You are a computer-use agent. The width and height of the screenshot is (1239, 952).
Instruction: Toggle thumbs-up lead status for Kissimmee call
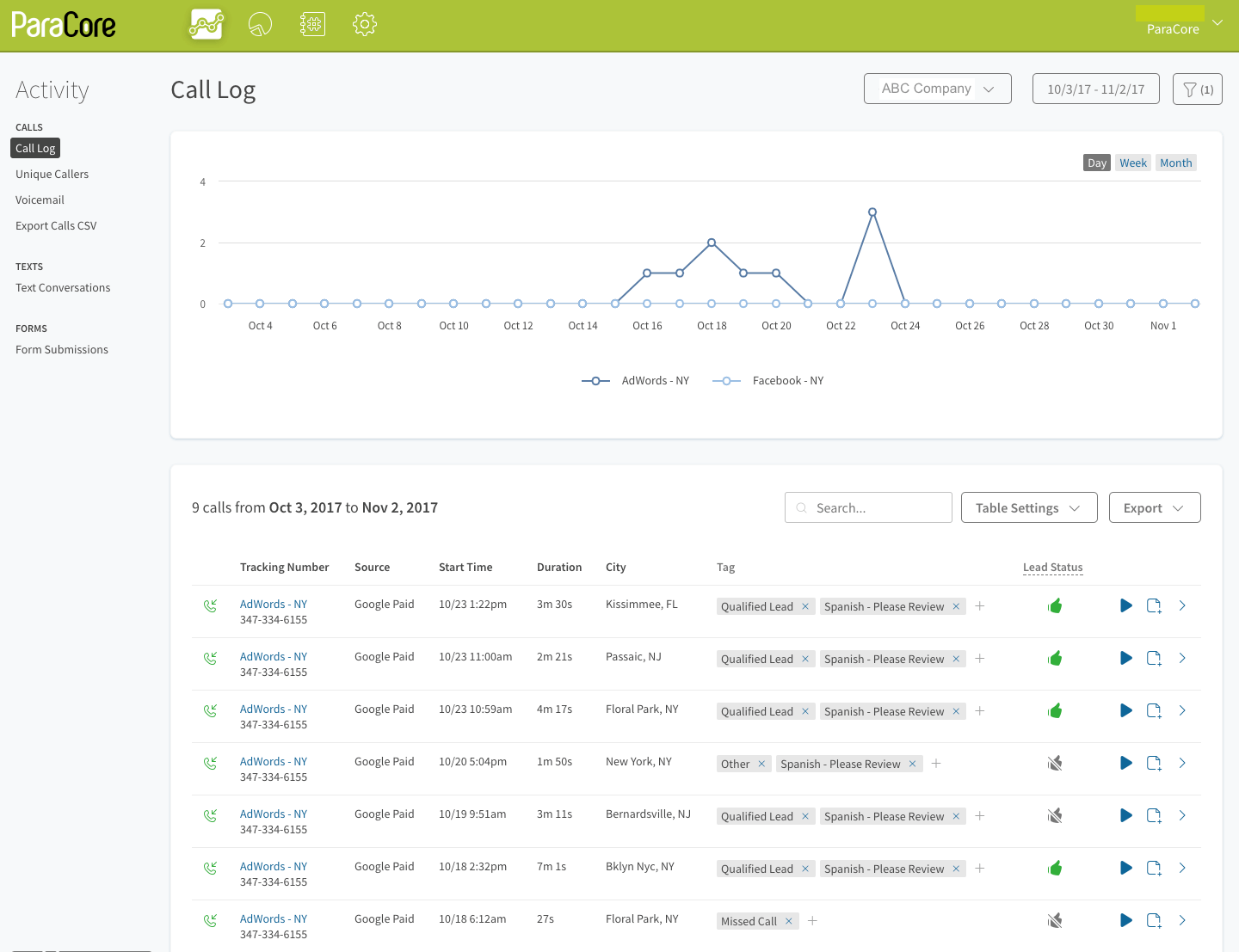(x=1055, y=605)
